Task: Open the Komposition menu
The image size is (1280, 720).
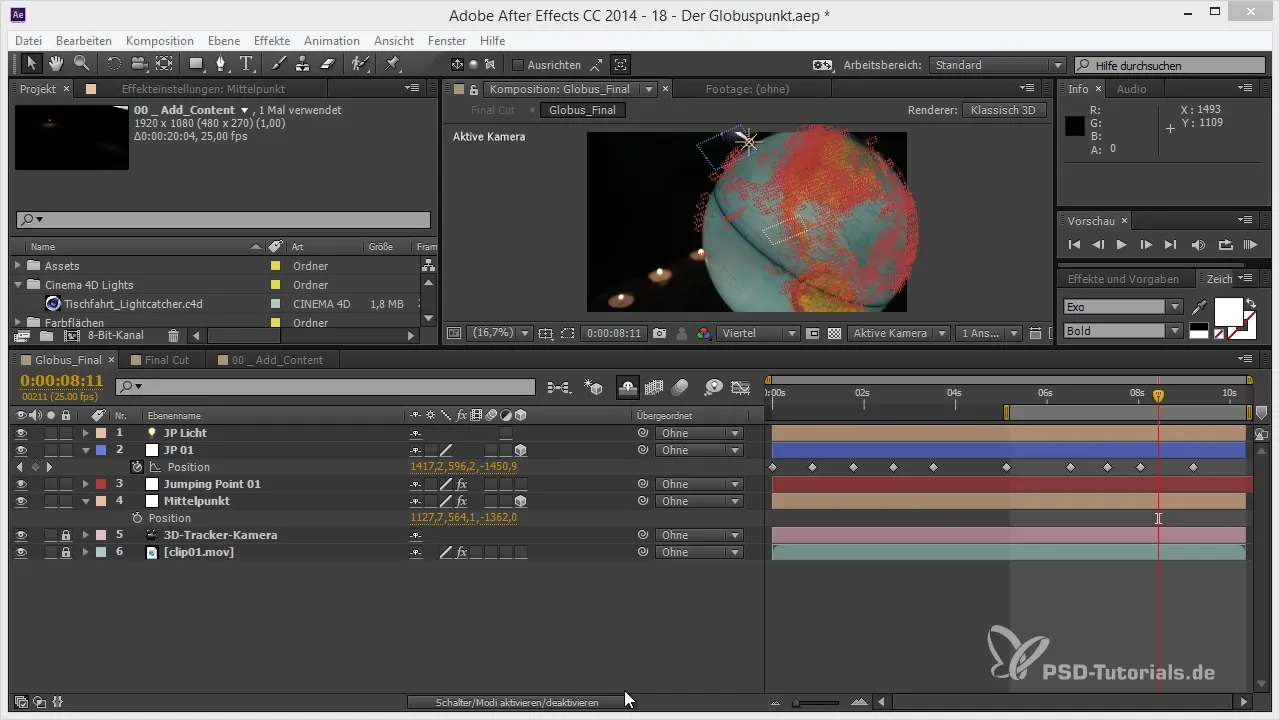Action: click(x=160, y=41)
